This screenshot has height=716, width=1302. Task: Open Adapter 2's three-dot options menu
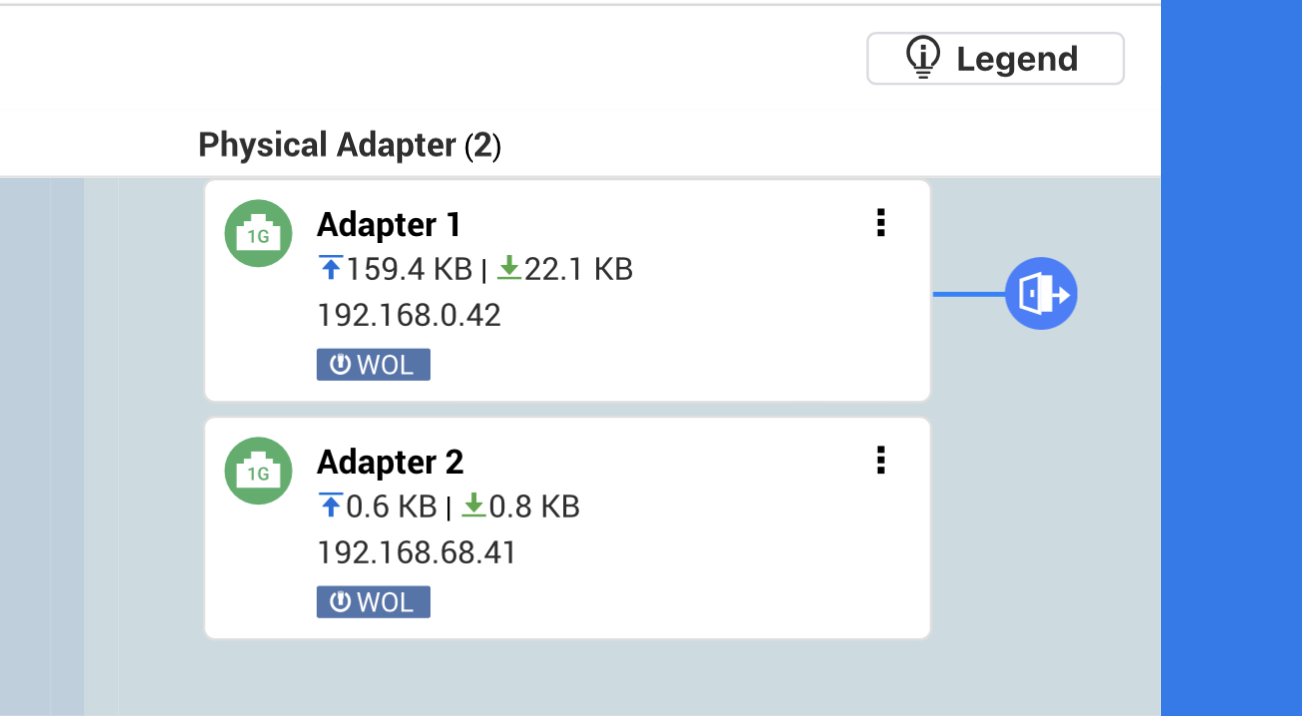click(880, 460)
